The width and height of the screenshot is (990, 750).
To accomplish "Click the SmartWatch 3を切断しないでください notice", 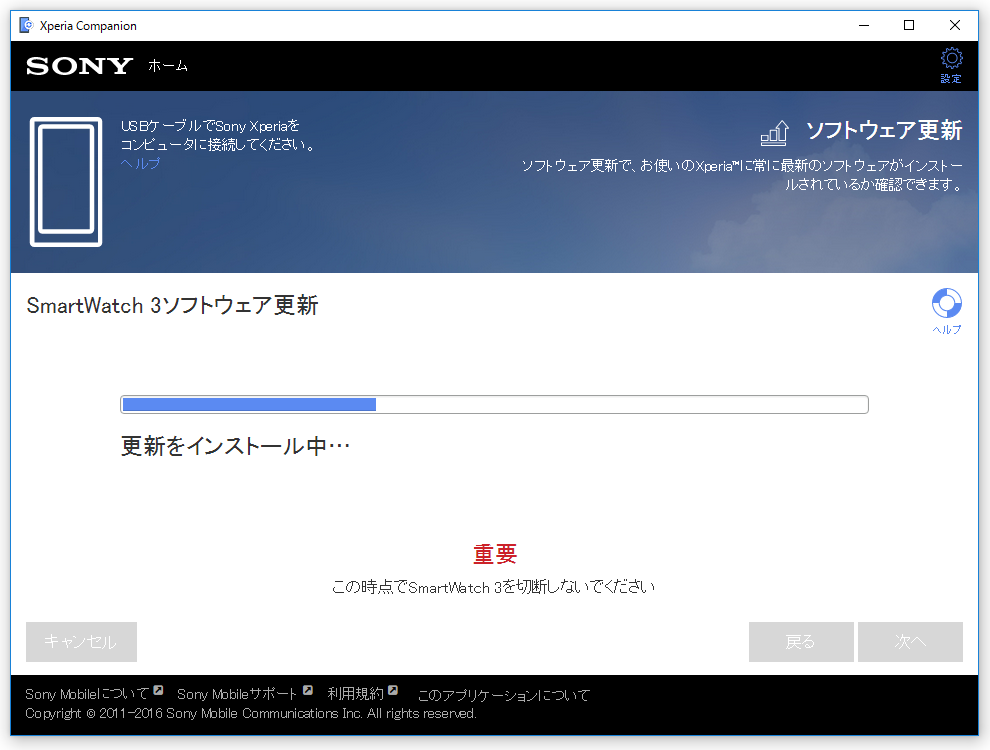I will [493, 587].
